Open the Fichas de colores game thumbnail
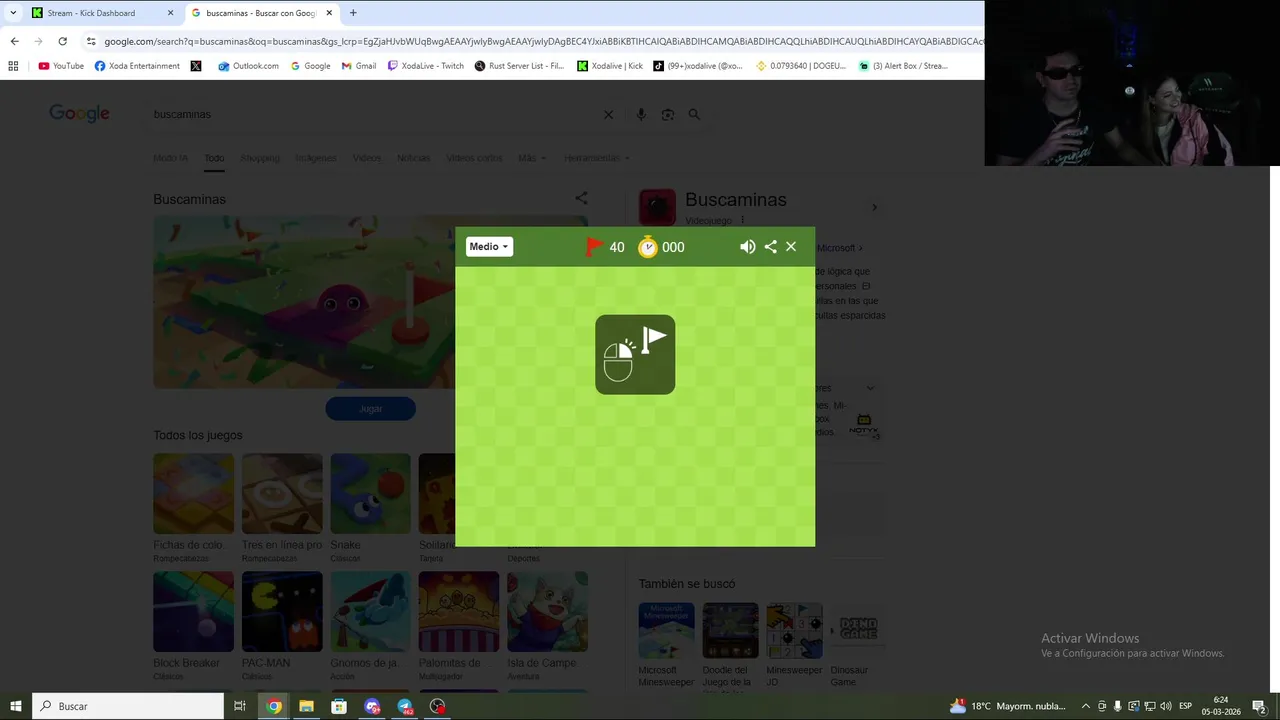1280x720 pixels. (x=193, y=493)
